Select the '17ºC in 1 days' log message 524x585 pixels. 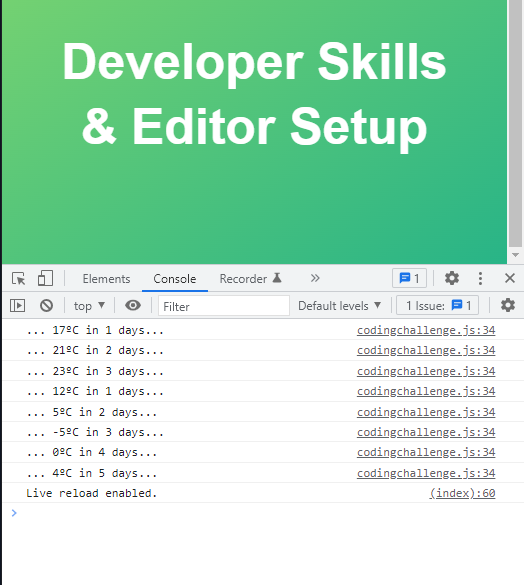pos(95,330)
